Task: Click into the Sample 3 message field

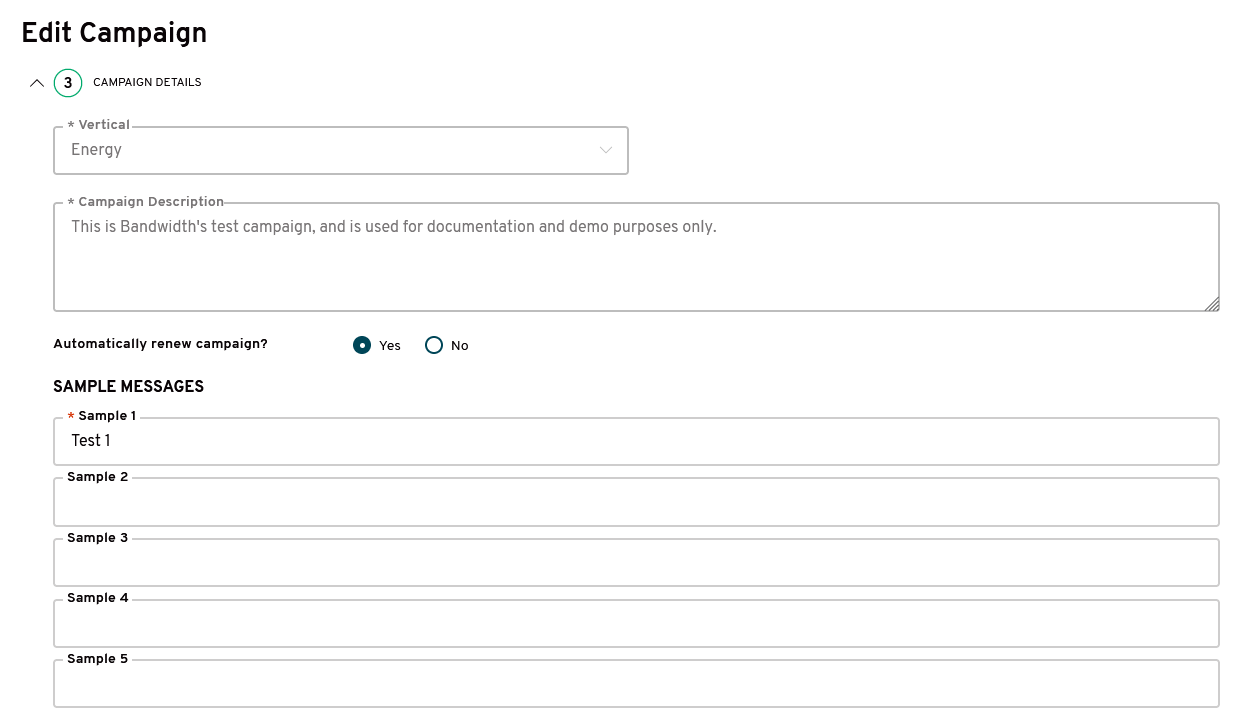Action: tap(636, 562)
